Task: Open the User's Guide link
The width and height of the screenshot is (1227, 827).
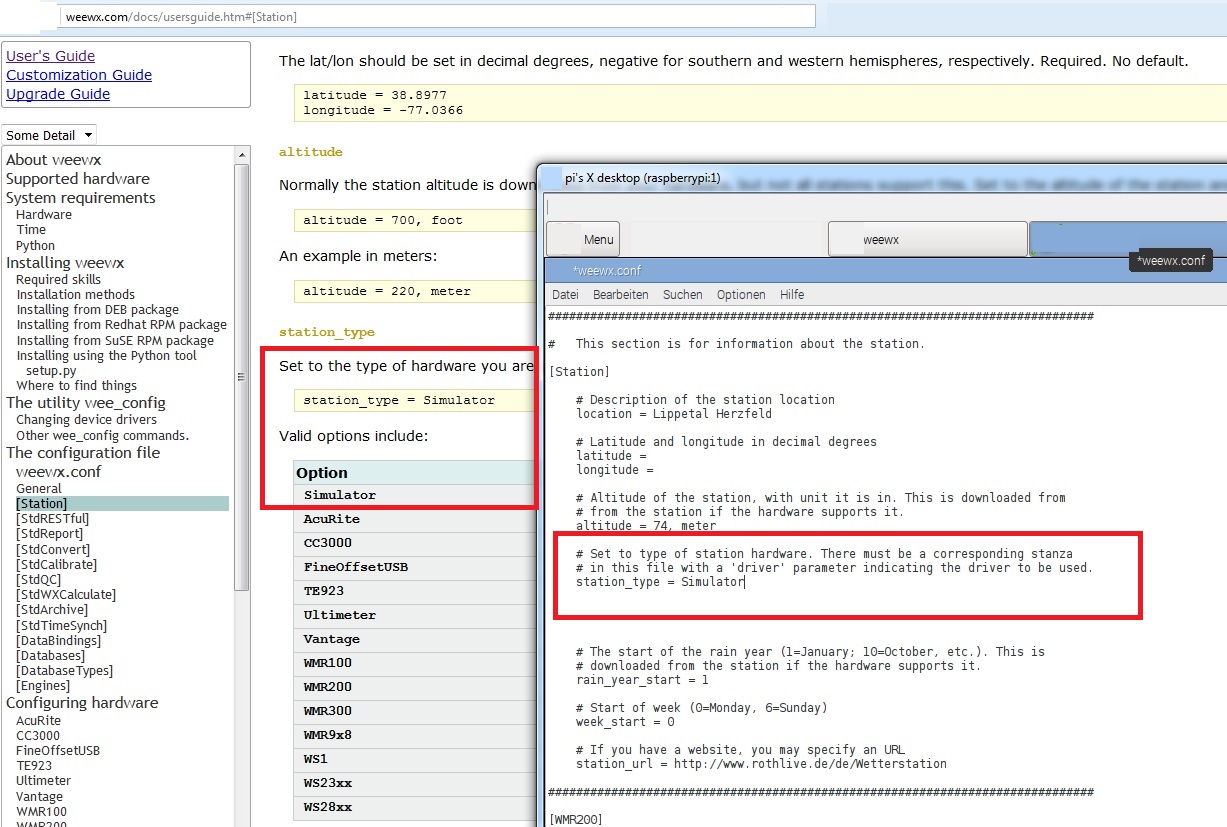Action: [51, 56]
